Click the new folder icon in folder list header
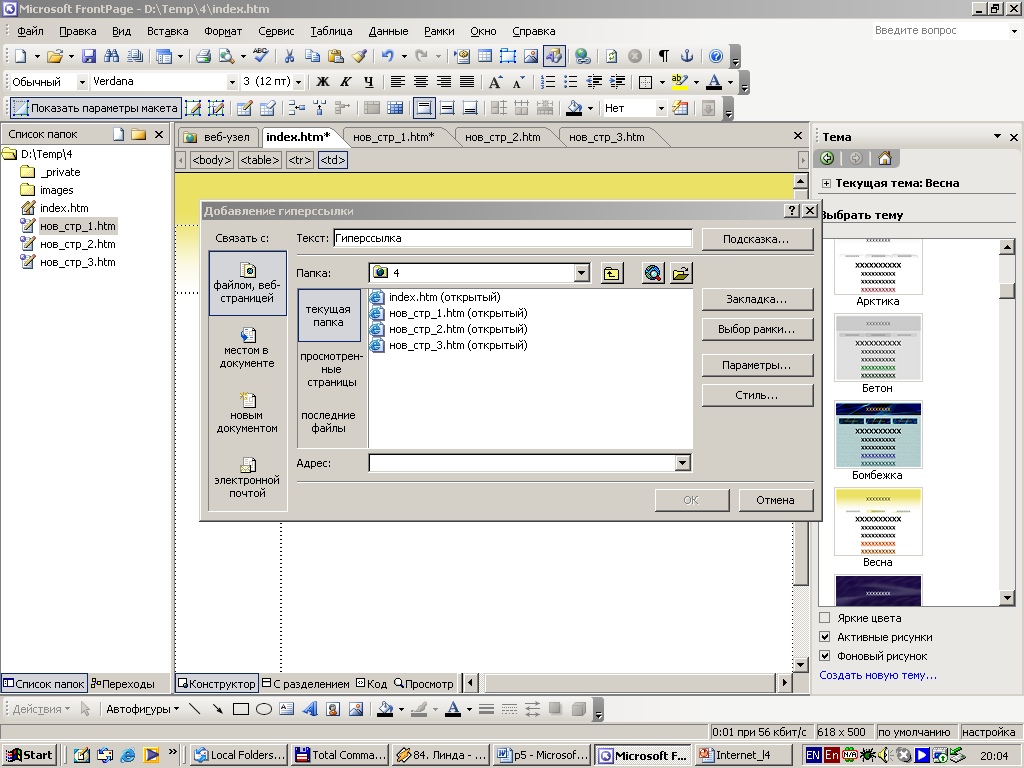This screenshot has height=768, width=1024. click(x=138, y=134)
